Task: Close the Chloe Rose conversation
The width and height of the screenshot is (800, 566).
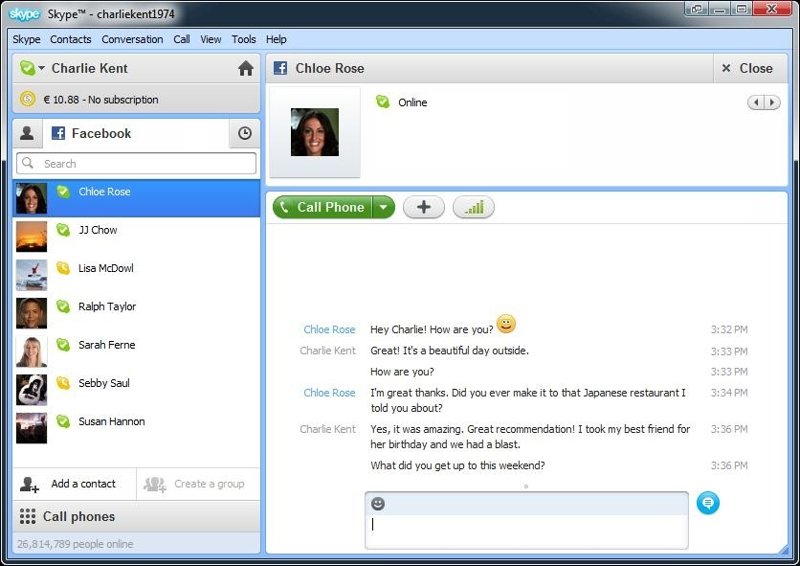Action: [x=746, y=68]
